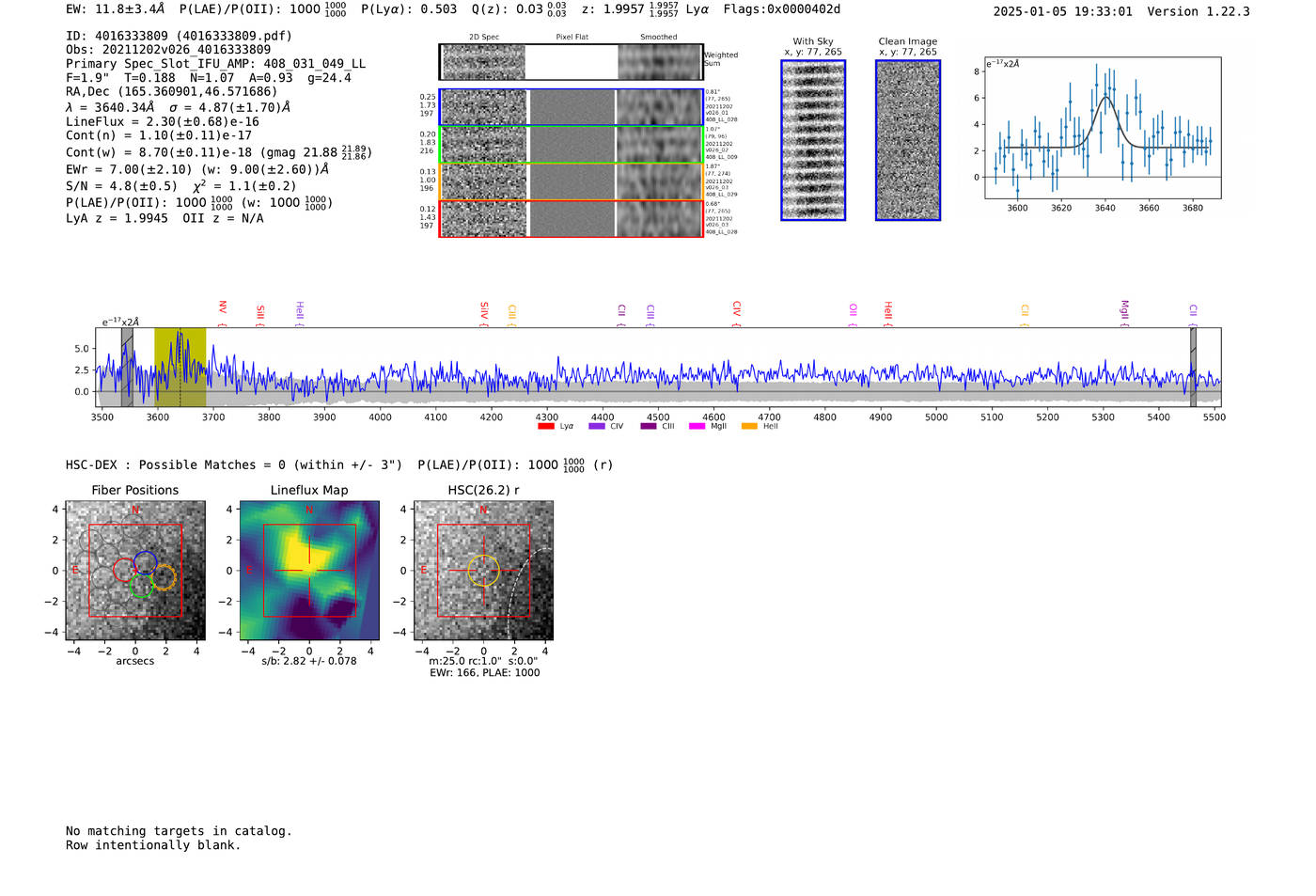
Task: Click the 'LyA z = 1.9945' text
Action: (117, 218)
